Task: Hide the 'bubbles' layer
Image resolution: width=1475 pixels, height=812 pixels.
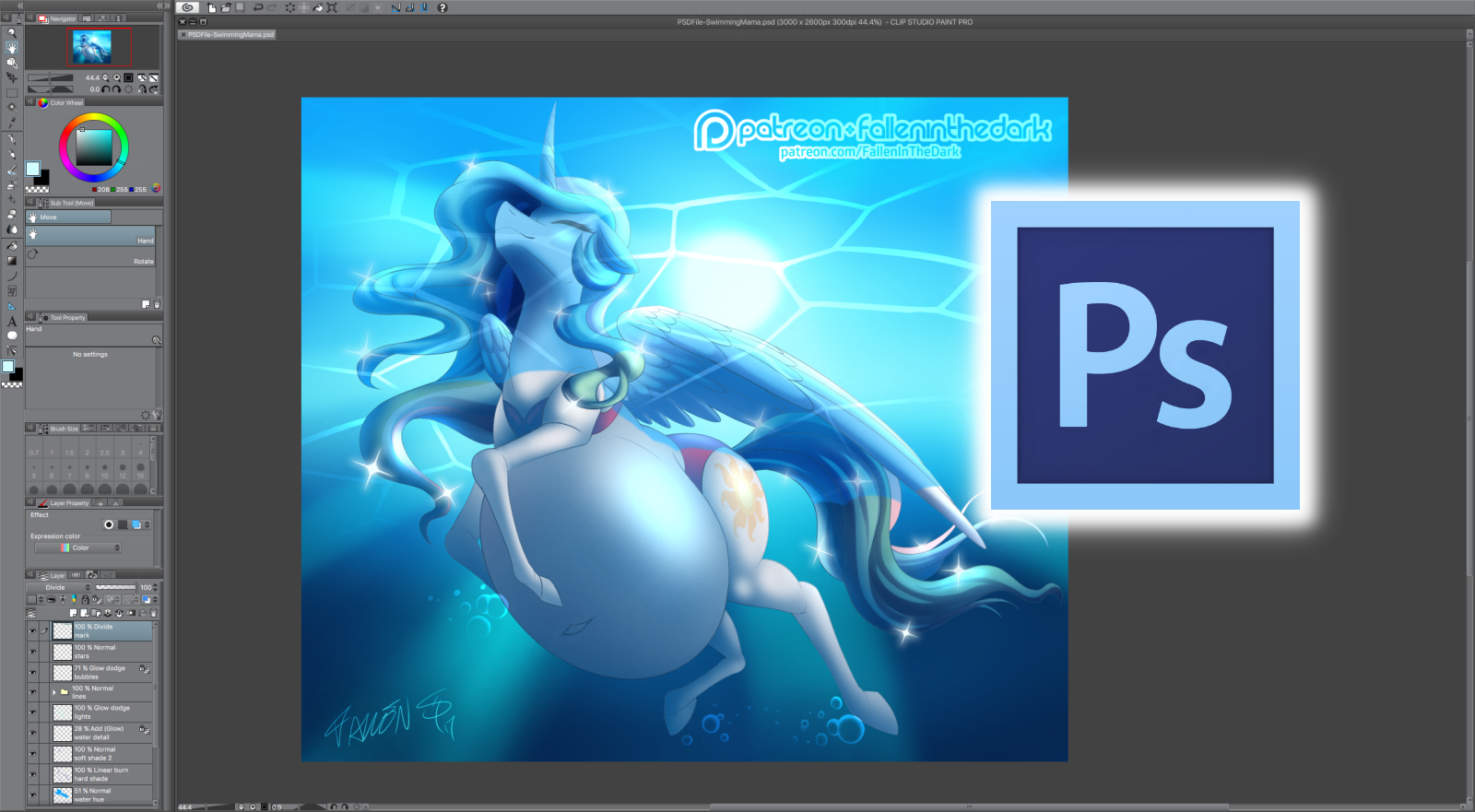Action: point(32,673)
